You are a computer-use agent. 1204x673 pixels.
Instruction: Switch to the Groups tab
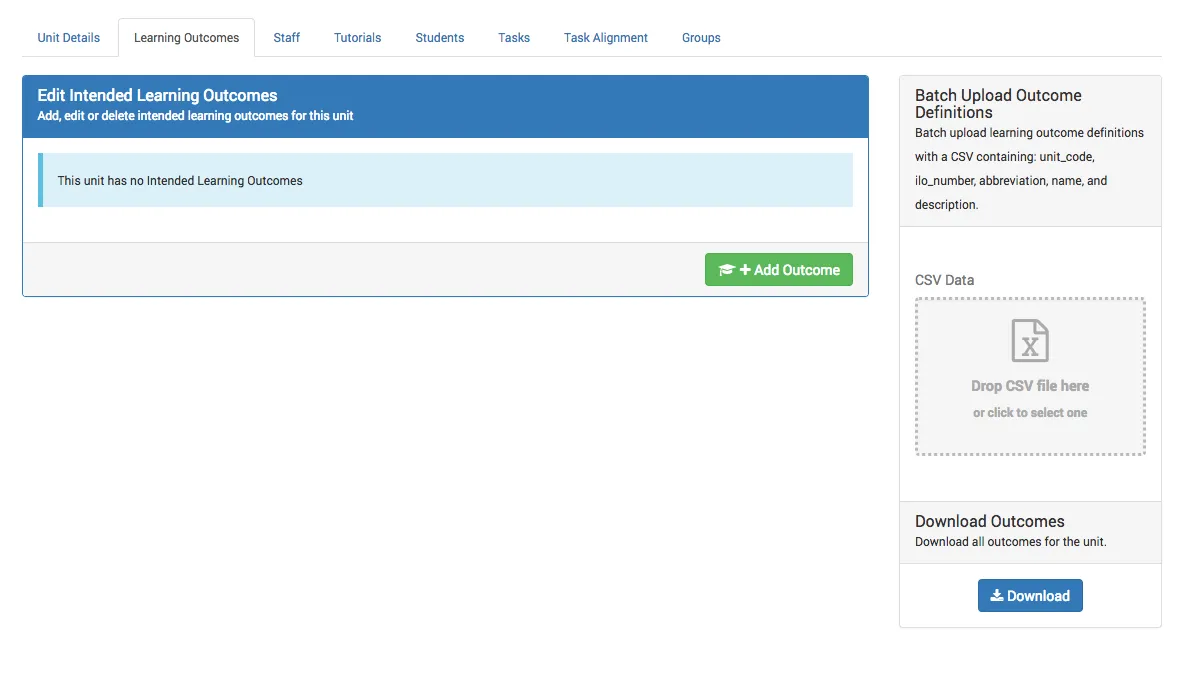(700, 37)
